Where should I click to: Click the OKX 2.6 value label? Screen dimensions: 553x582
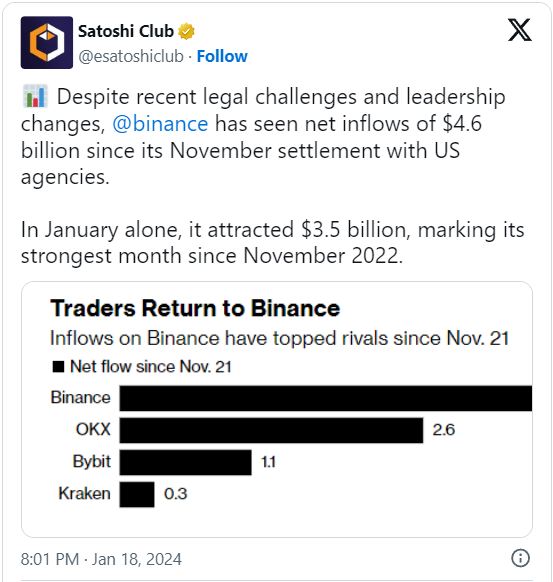444,430
